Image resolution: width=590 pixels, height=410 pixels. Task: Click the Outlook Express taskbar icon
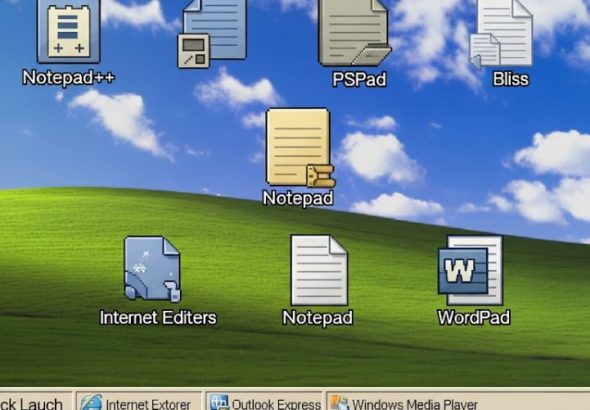219,402
